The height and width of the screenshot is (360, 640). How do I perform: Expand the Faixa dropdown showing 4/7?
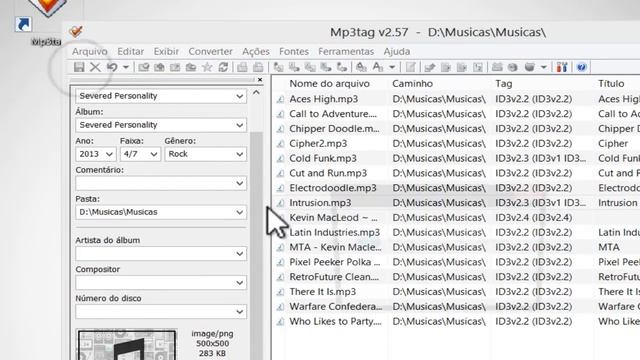[153, 154]
